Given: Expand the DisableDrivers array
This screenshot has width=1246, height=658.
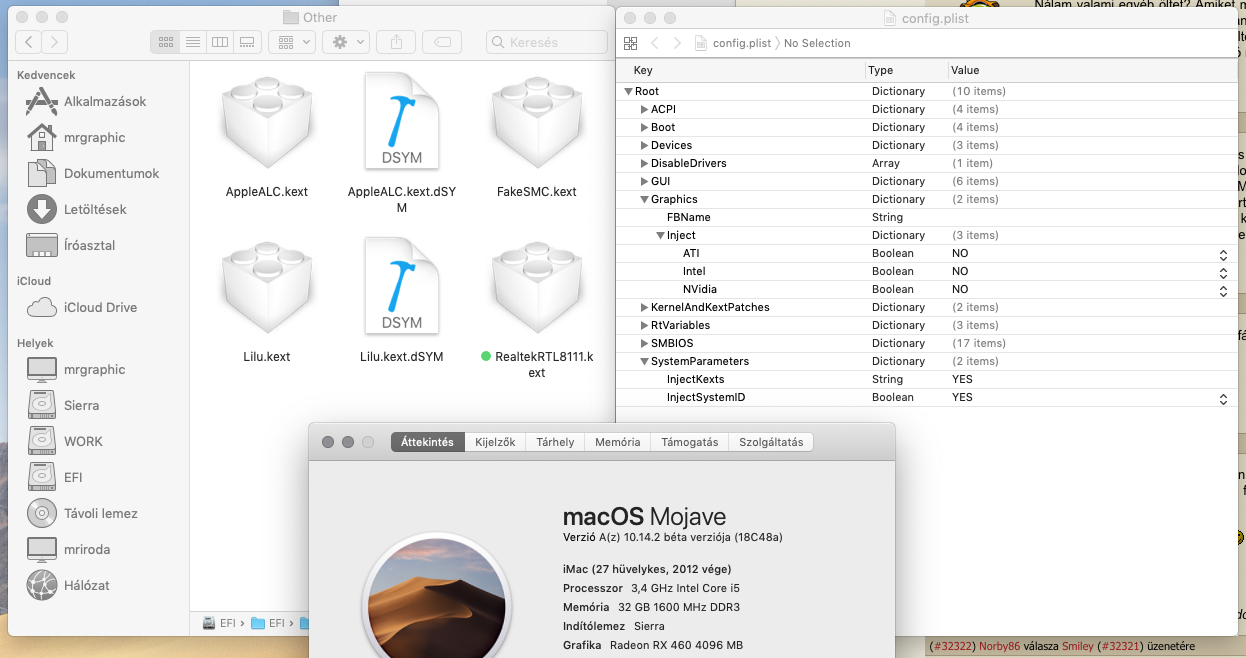Looking at the screenshot, I should coord(644,163).
